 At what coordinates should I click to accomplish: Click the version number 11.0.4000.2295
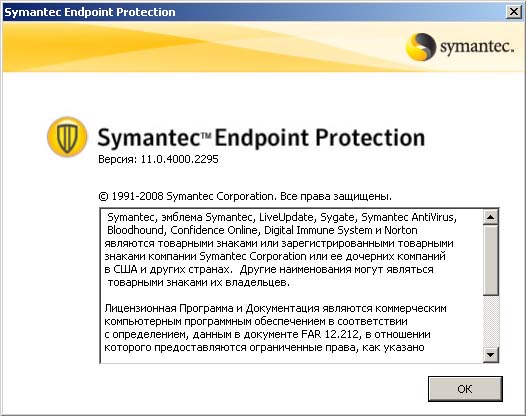pos(179,159)
